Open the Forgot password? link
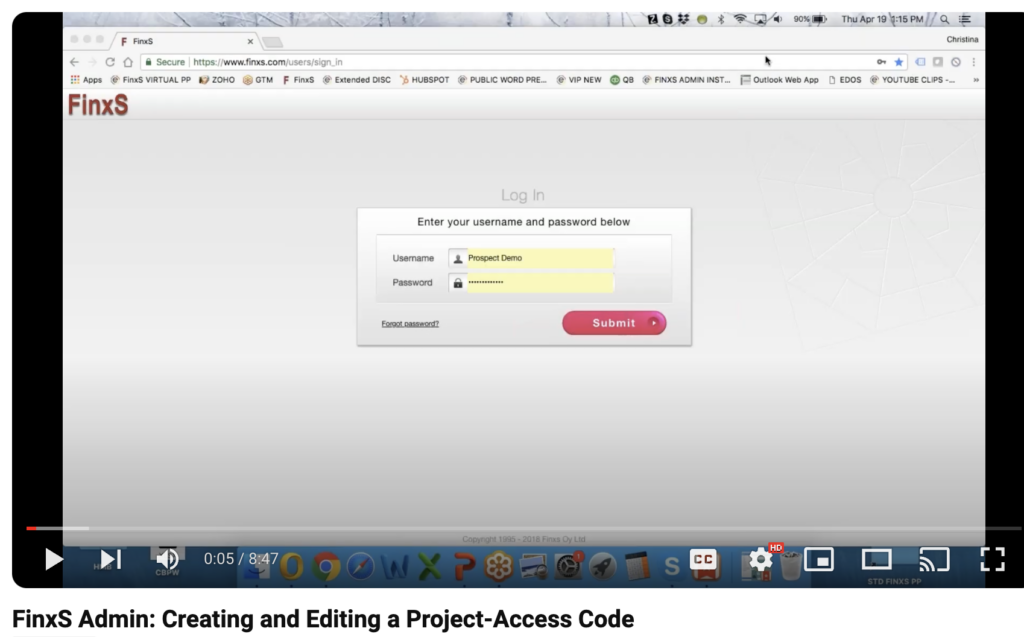The image size is (1024, 637). pos(410,323)
